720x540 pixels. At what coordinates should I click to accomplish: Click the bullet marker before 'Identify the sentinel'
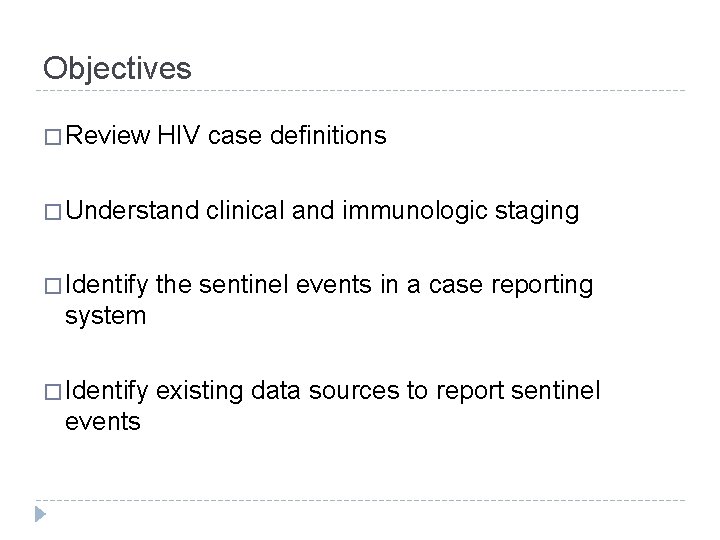tap(52, 287)
